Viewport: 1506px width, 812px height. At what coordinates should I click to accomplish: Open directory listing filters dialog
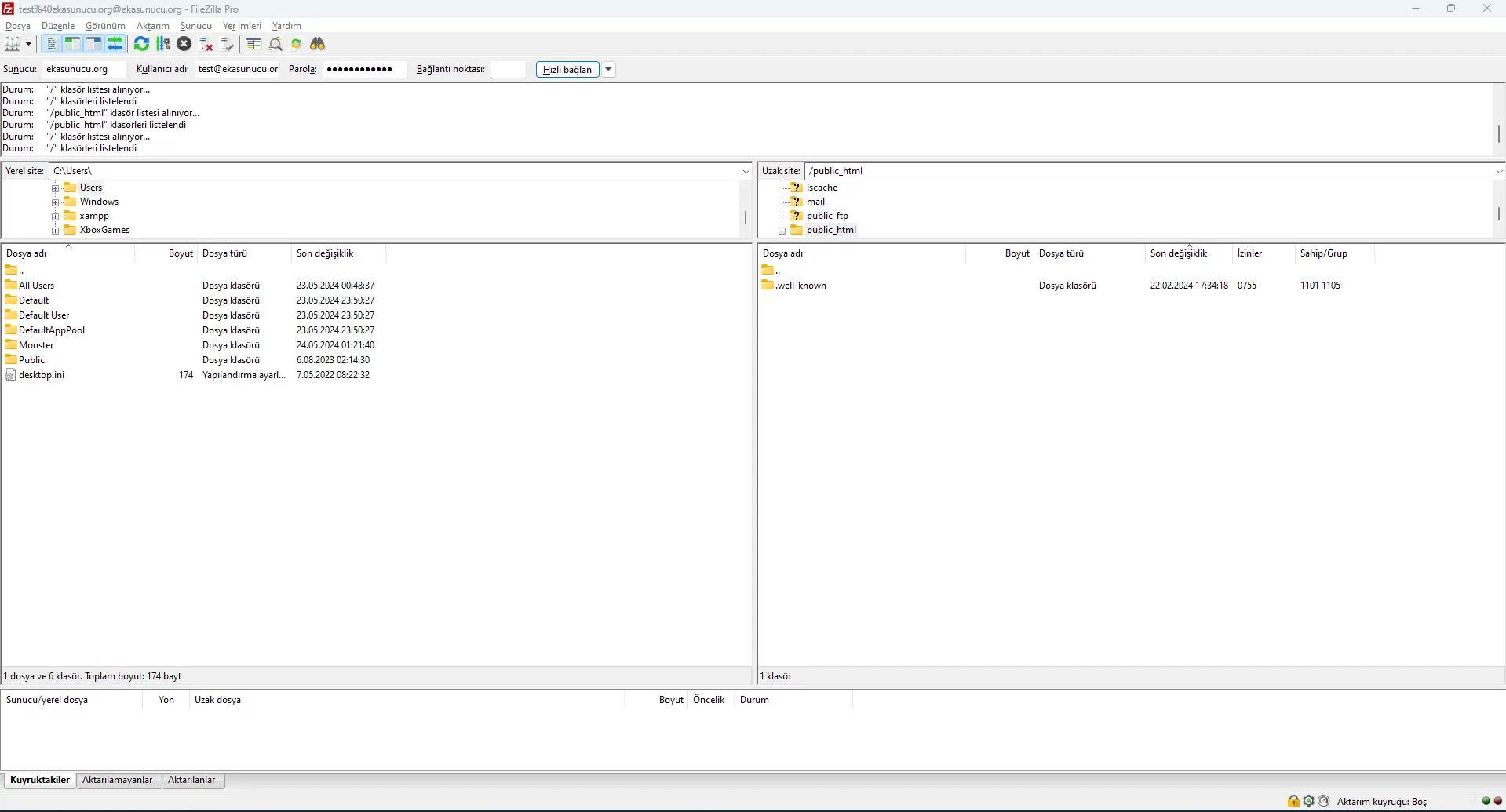[x=253, y=44]
